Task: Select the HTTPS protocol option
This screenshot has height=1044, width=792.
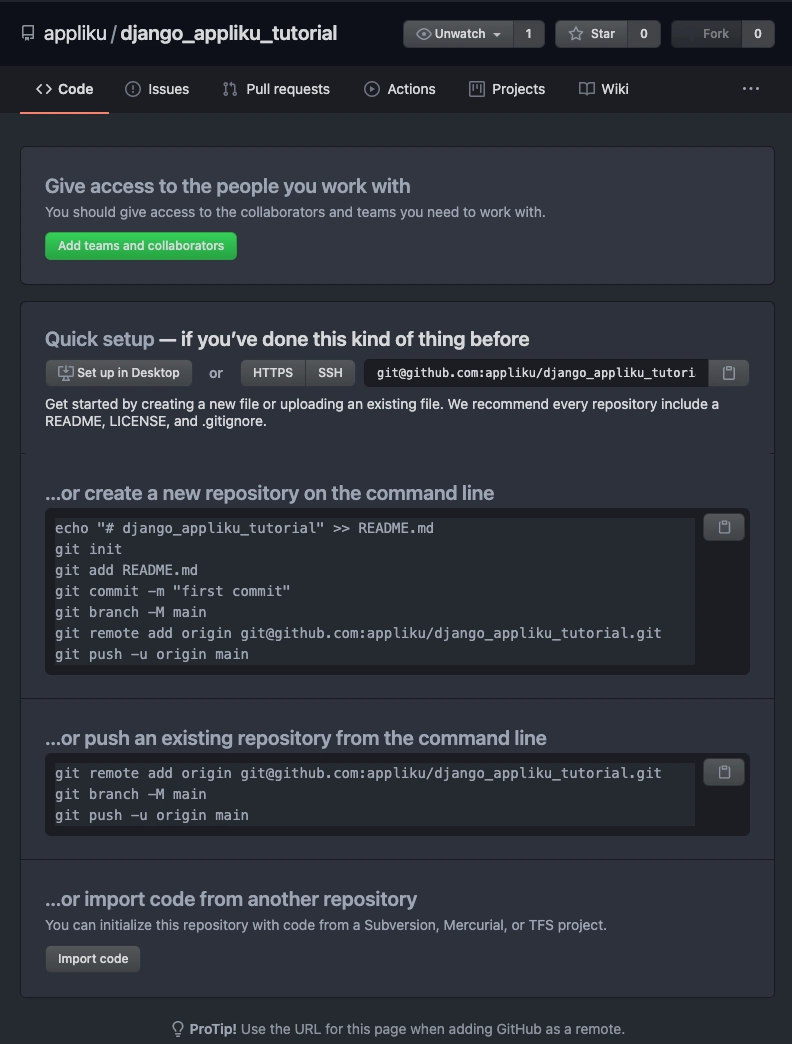Action: click(273, 373)
